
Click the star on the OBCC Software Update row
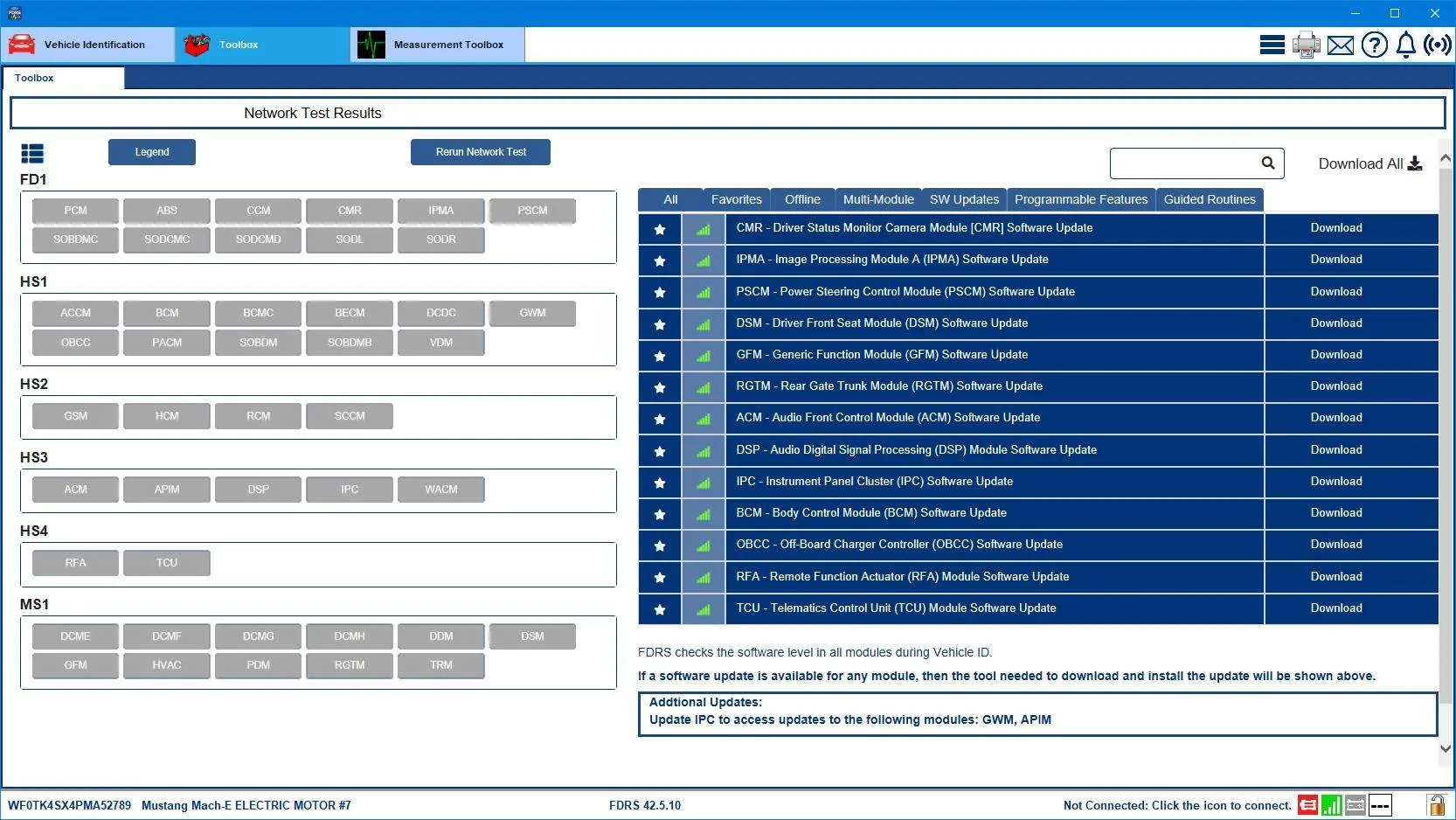pyautogui.click(x=660, y=546)
